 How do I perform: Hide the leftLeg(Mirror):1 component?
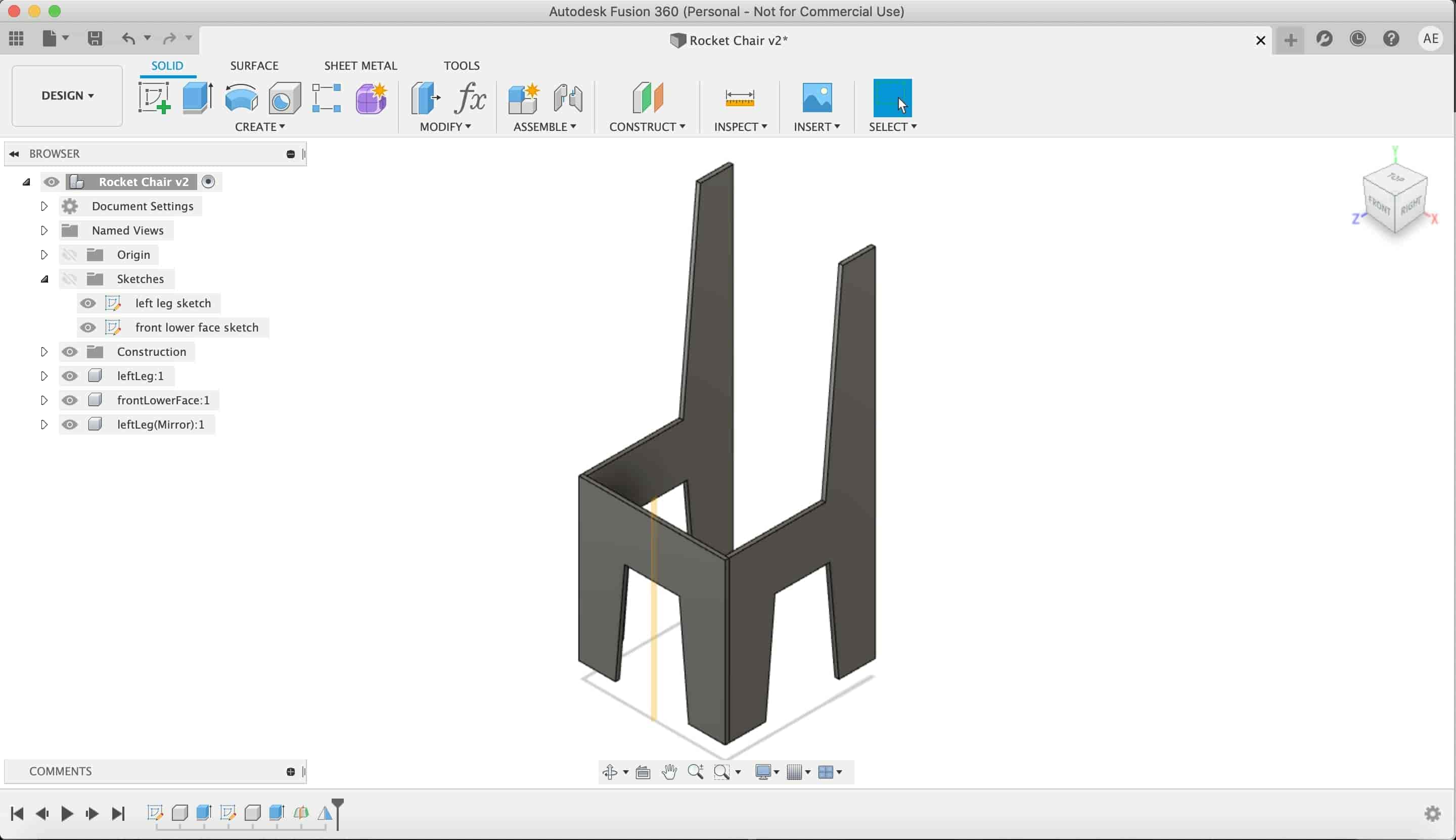click(x=70, y=425)
